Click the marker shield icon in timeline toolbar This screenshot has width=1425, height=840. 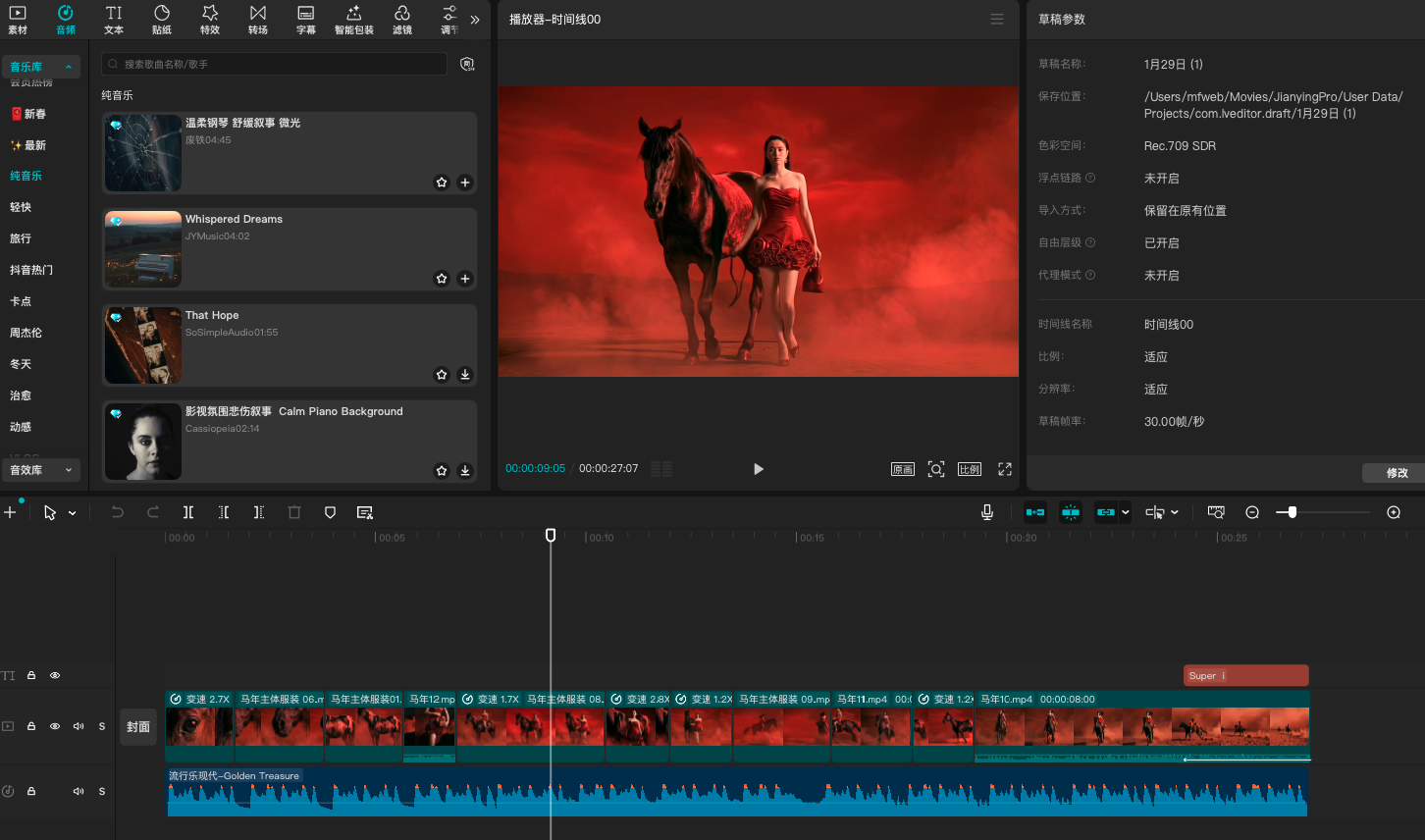tap(330, 512)
